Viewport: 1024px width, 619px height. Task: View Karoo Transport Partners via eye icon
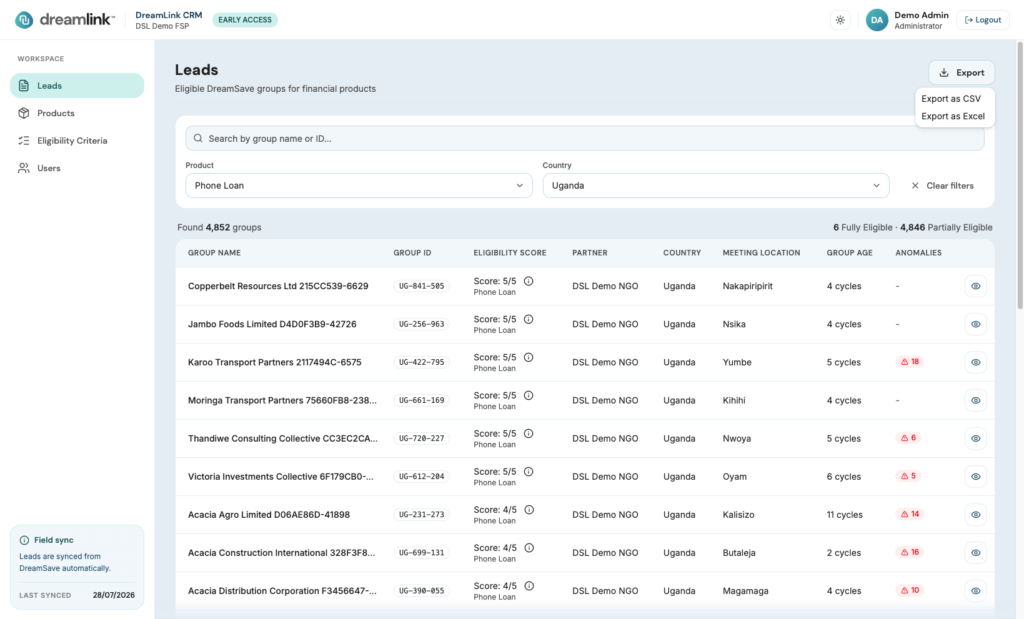976,362
